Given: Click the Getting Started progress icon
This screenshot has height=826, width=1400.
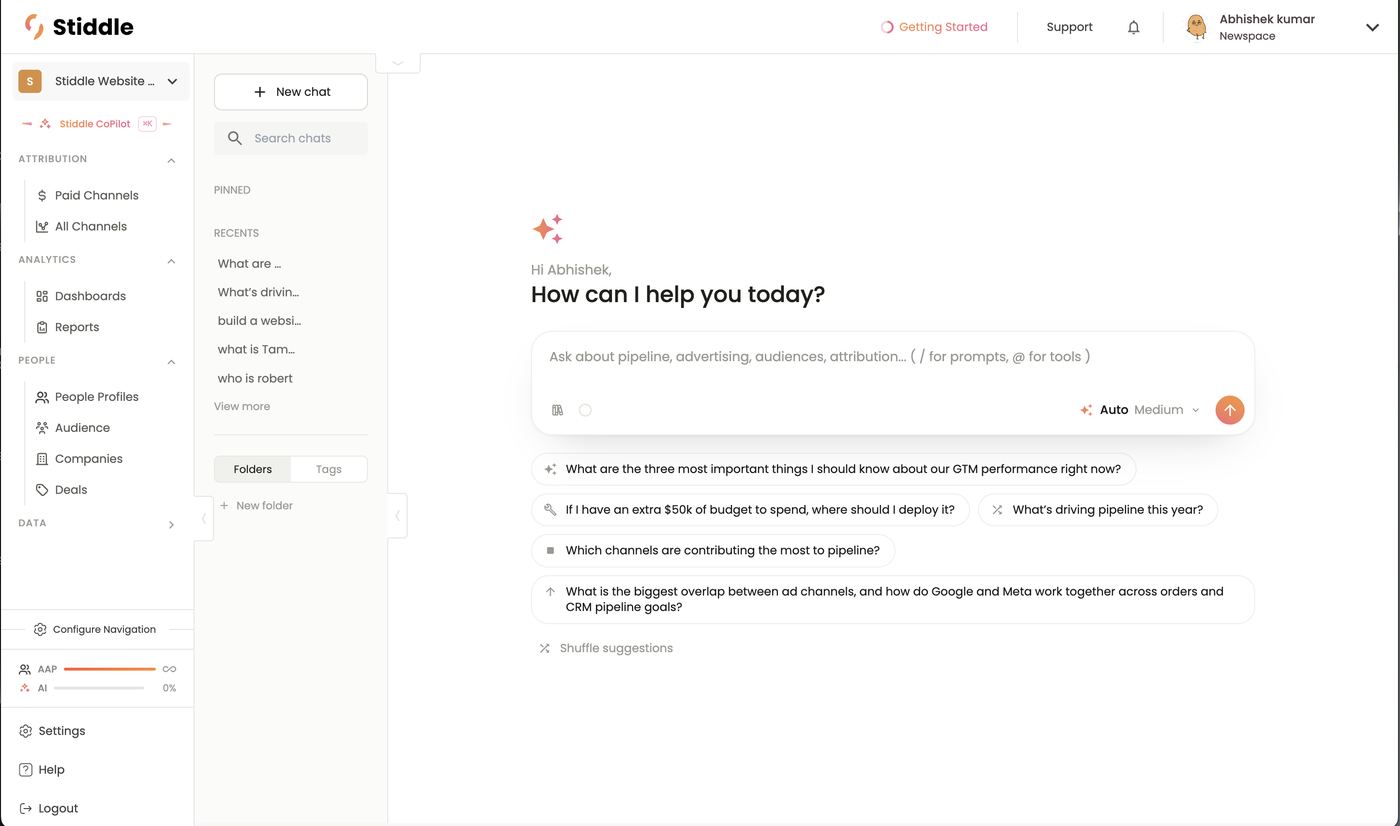Looking at the screenshot, I should pos(886,27).
